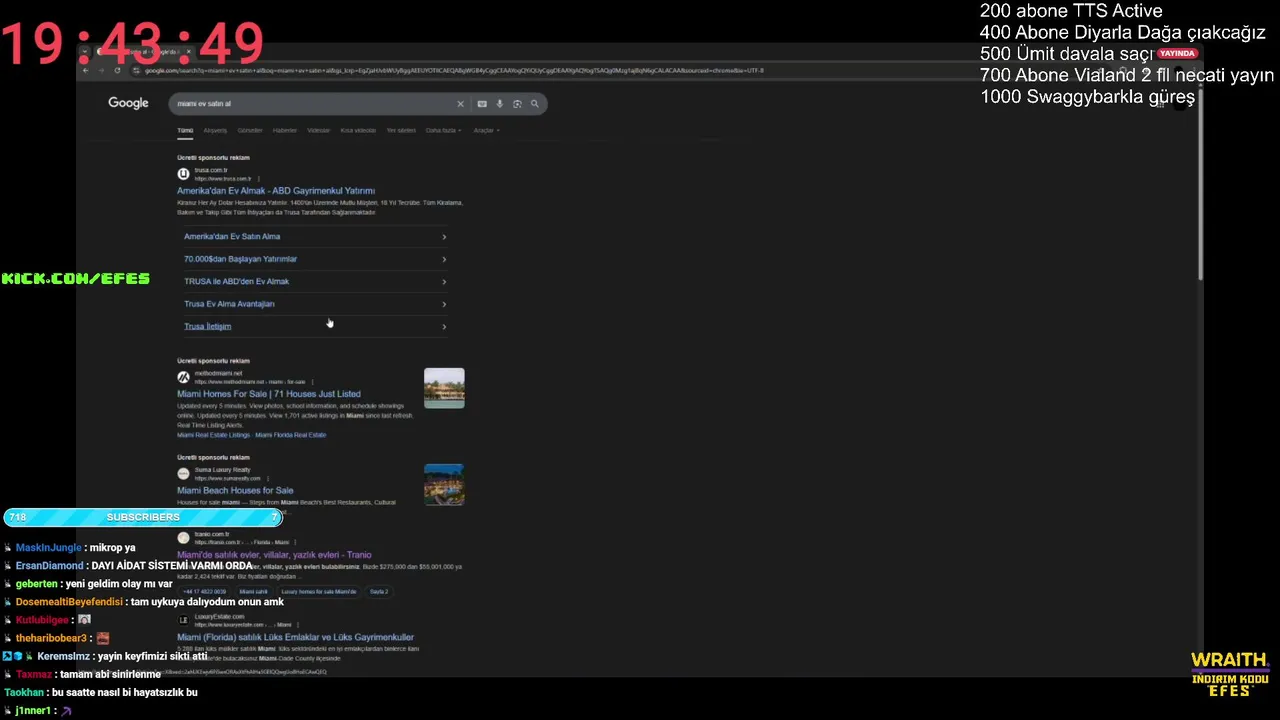Open Miami Beach Houses for Sale result

235,490
